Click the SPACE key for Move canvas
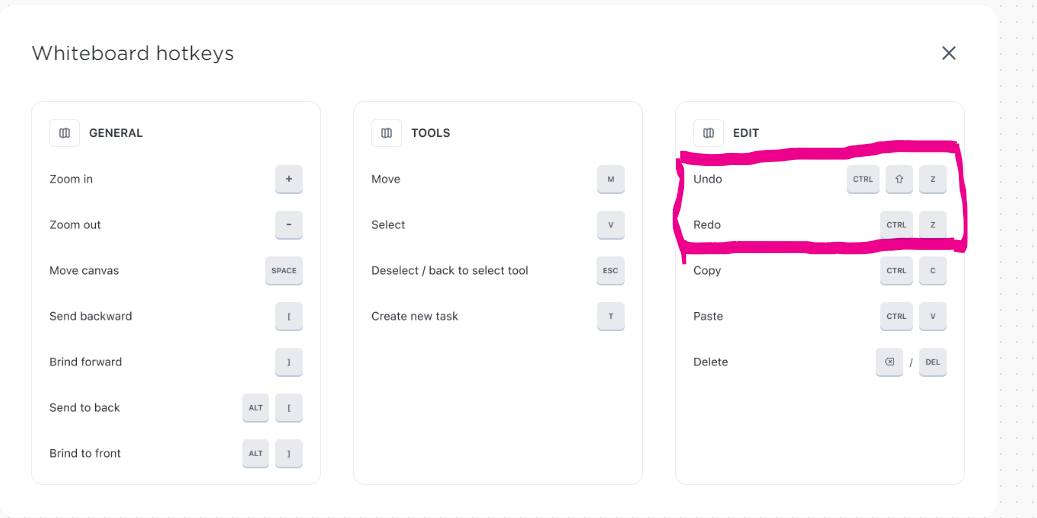Image resolution: width=1037 pixels, height=518 pixels. (284, 271)
